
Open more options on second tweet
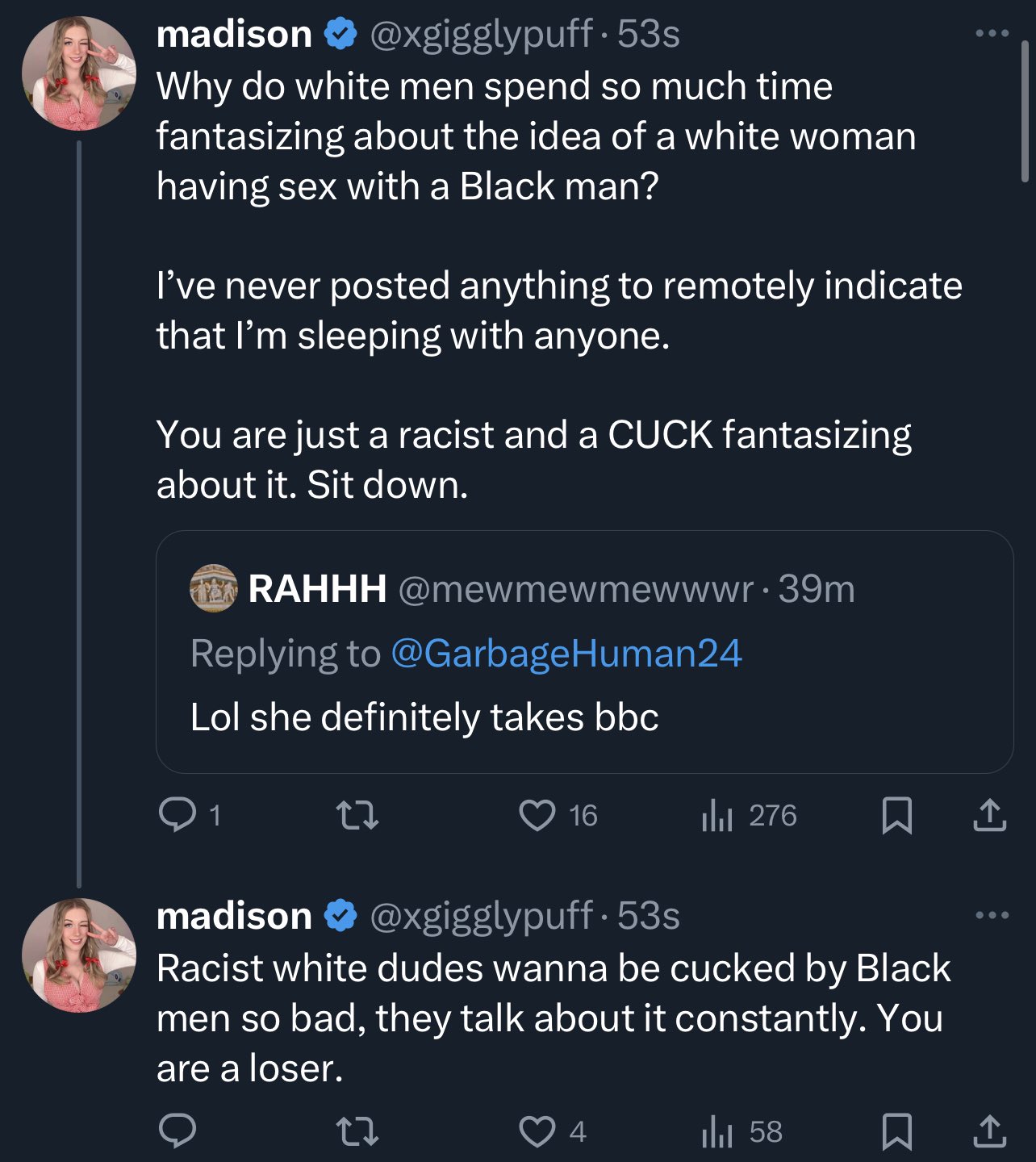click(x=992, y=915)
